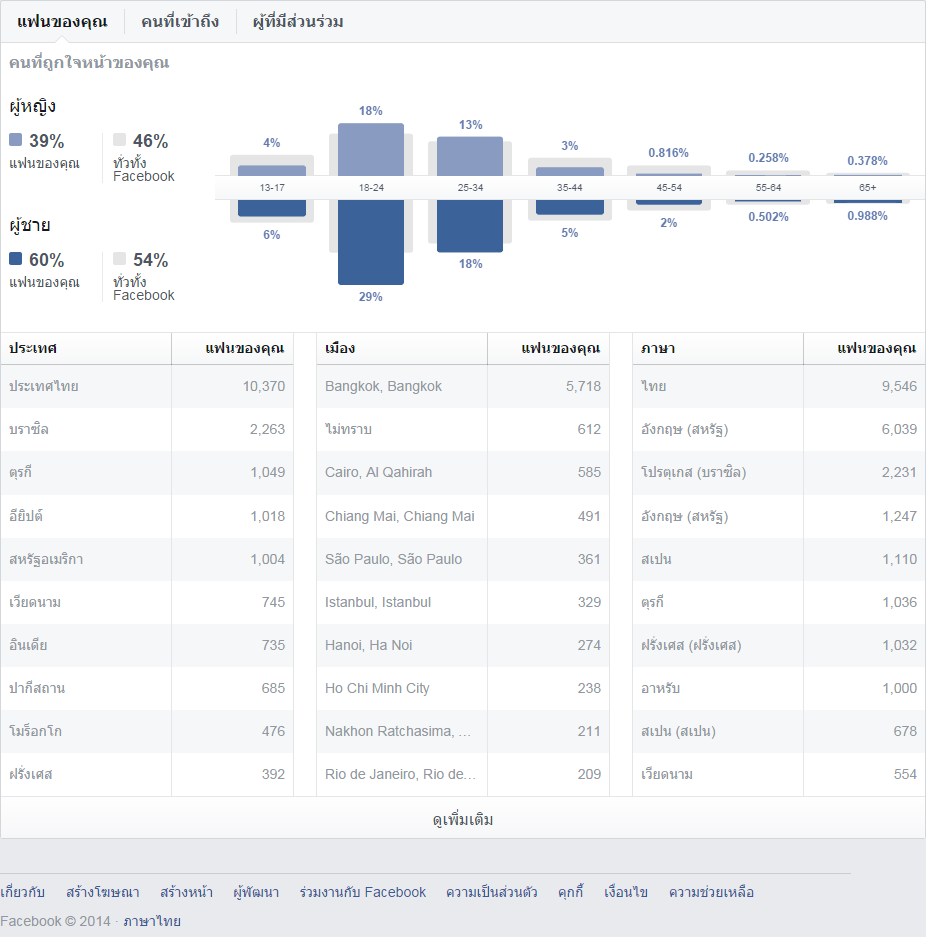Click the women 13-17 bar showing 4%
926x937 pixels.
[272, 170]
